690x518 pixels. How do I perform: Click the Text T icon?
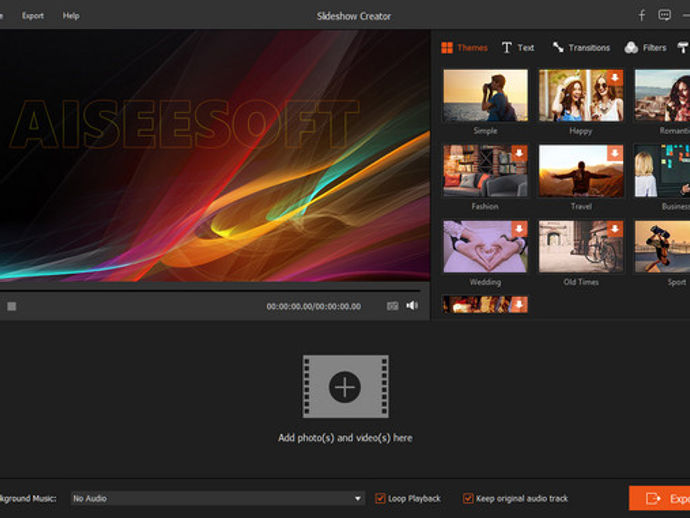(x=506, y=48)
